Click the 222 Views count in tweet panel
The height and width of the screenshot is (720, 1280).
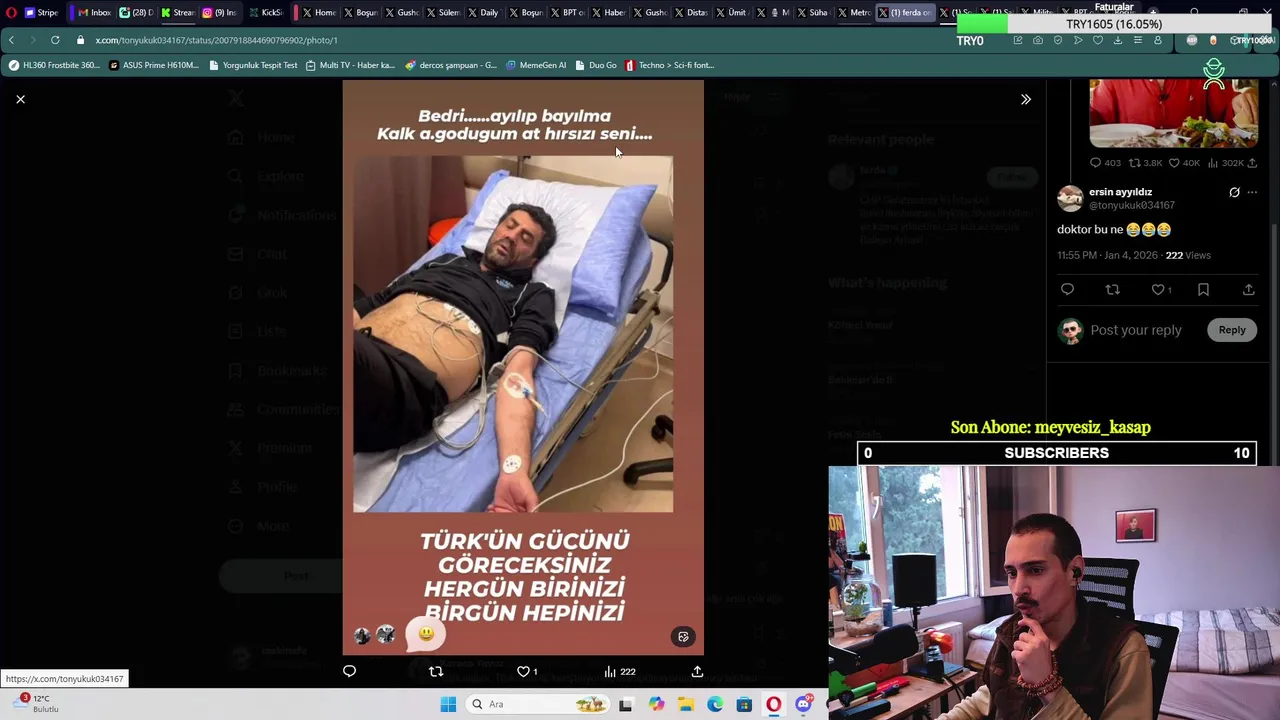pos(1188,255)
